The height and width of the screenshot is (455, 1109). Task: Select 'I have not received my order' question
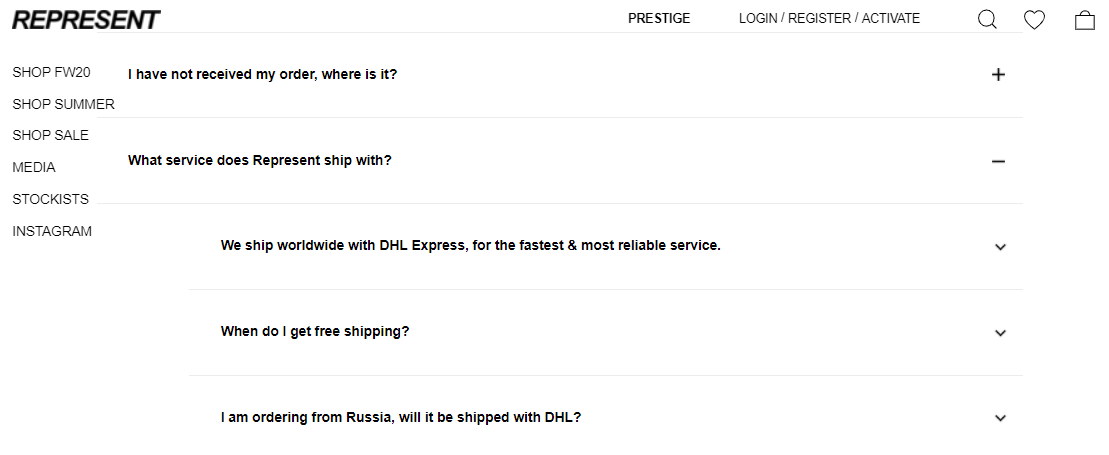[x=262, y=74]
